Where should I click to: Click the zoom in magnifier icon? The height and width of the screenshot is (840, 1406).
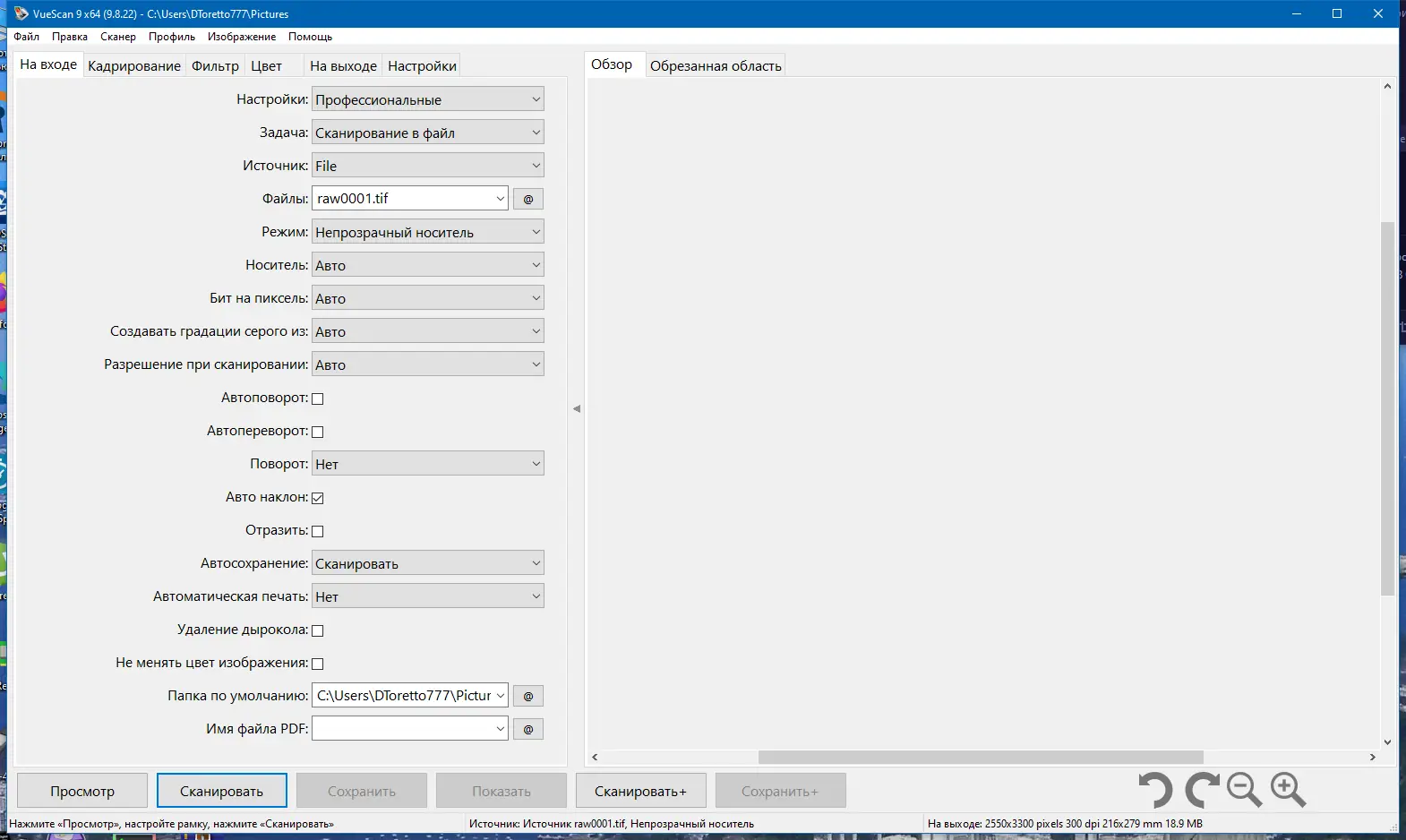[1288, 791]
